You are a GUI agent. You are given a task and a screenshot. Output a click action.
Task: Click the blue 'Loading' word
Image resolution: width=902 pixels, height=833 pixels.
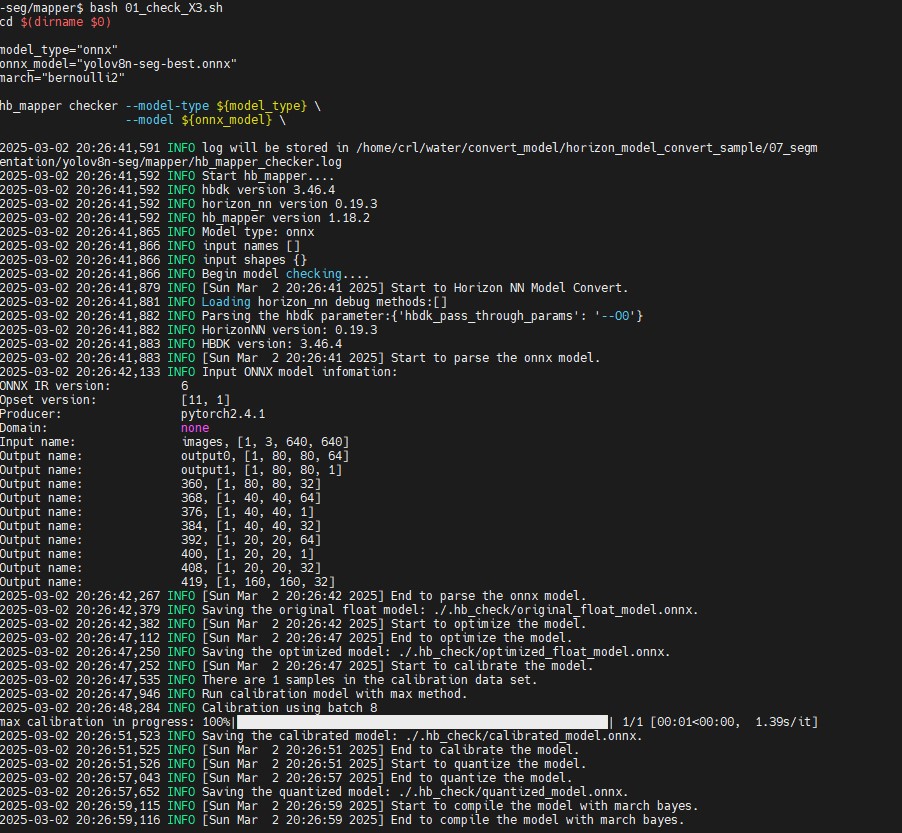[226, 301]
